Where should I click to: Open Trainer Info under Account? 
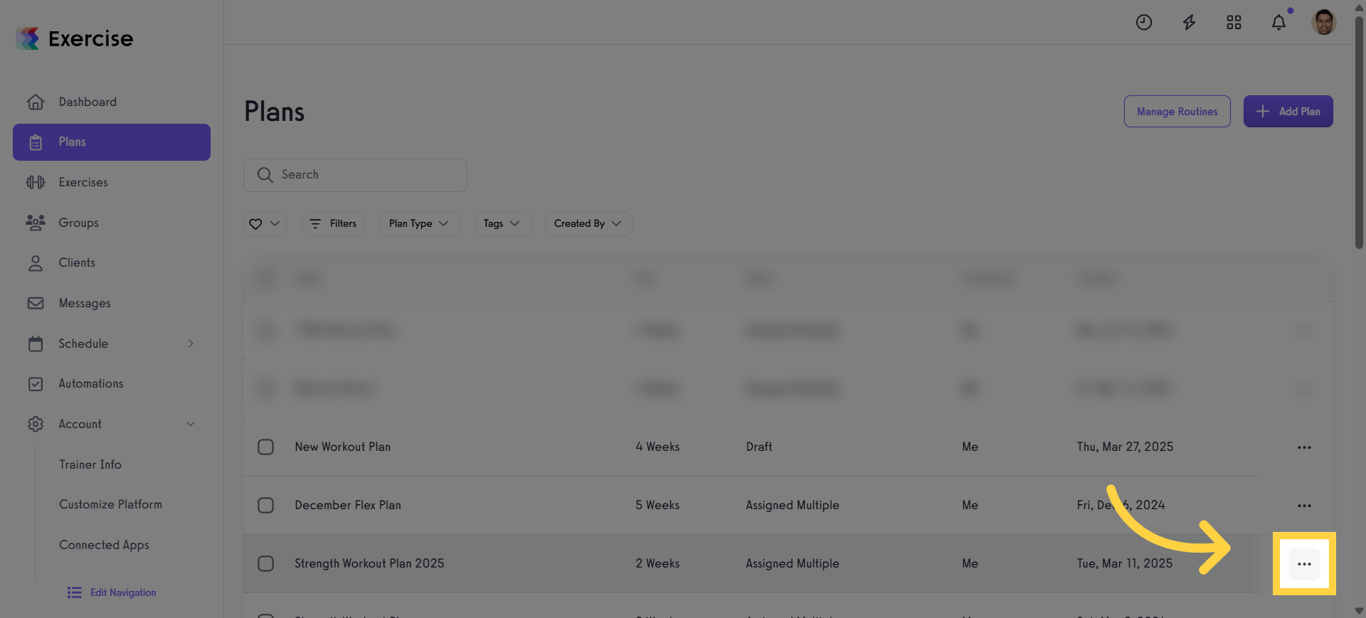[x=90, y=465]
